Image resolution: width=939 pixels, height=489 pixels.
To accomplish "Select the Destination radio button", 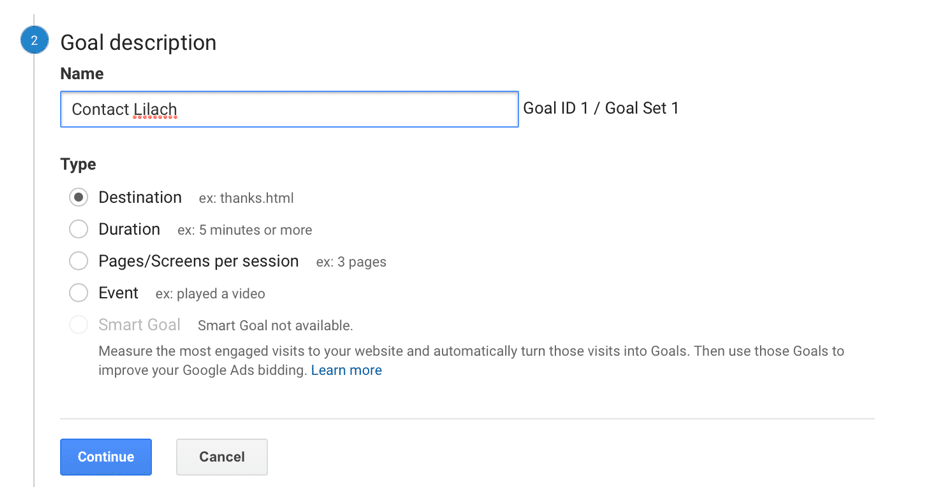I will point(78,197).
